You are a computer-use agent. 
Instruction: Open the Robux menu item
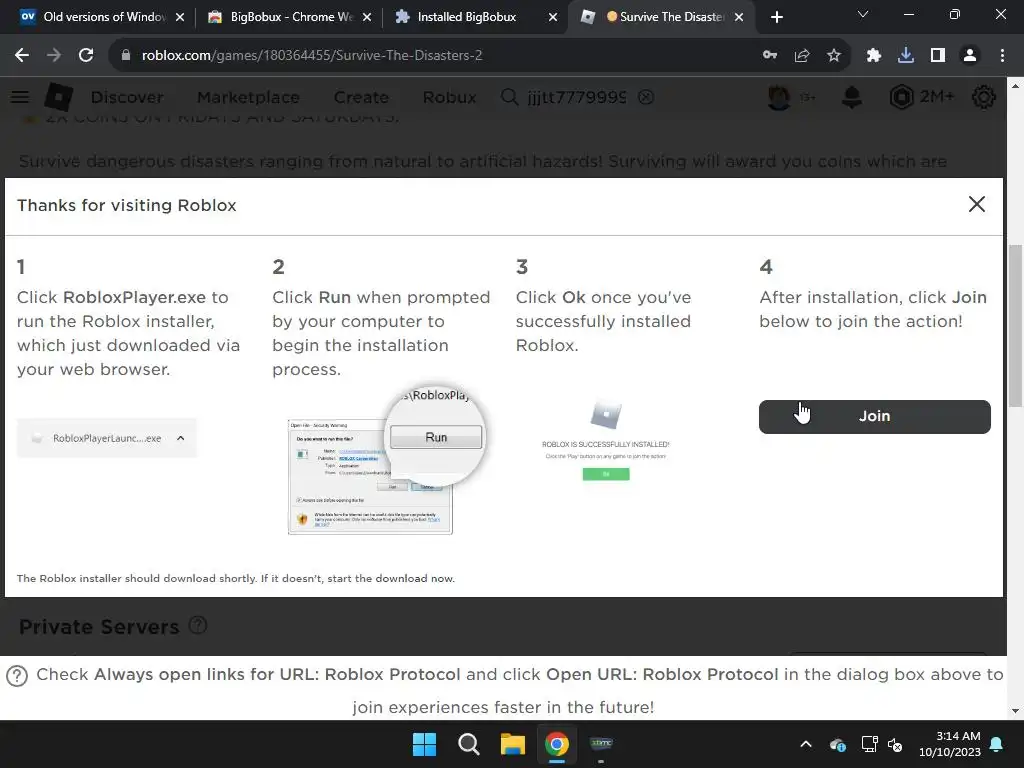449,97
